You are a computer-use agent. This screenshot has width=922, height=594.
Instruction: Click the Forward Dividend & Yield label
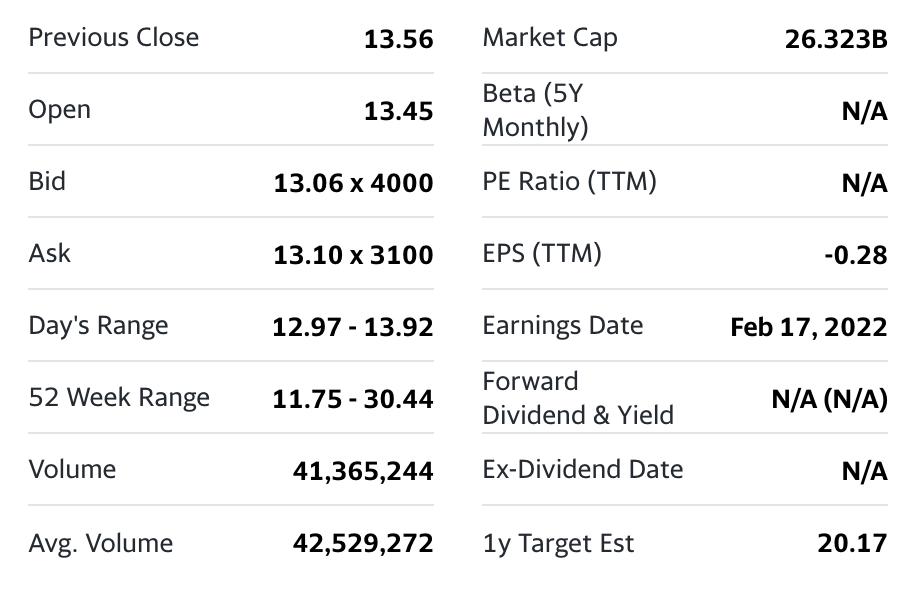tap(577, 398)
